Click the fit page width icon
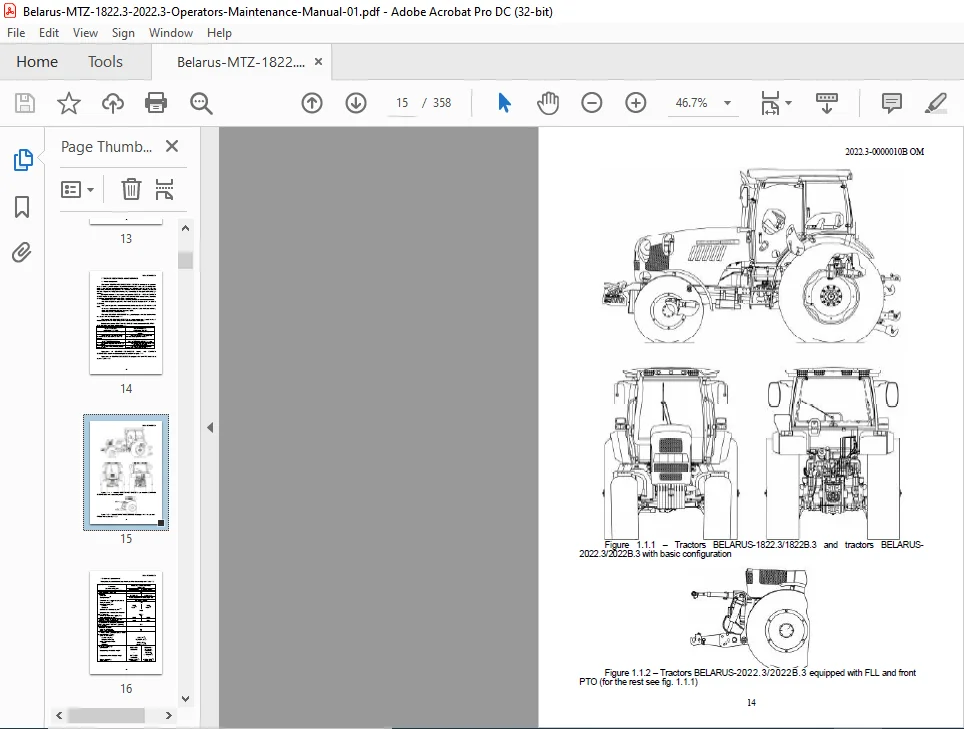The image size is (964, 729). pyautogui.click(x=770, y=103)
